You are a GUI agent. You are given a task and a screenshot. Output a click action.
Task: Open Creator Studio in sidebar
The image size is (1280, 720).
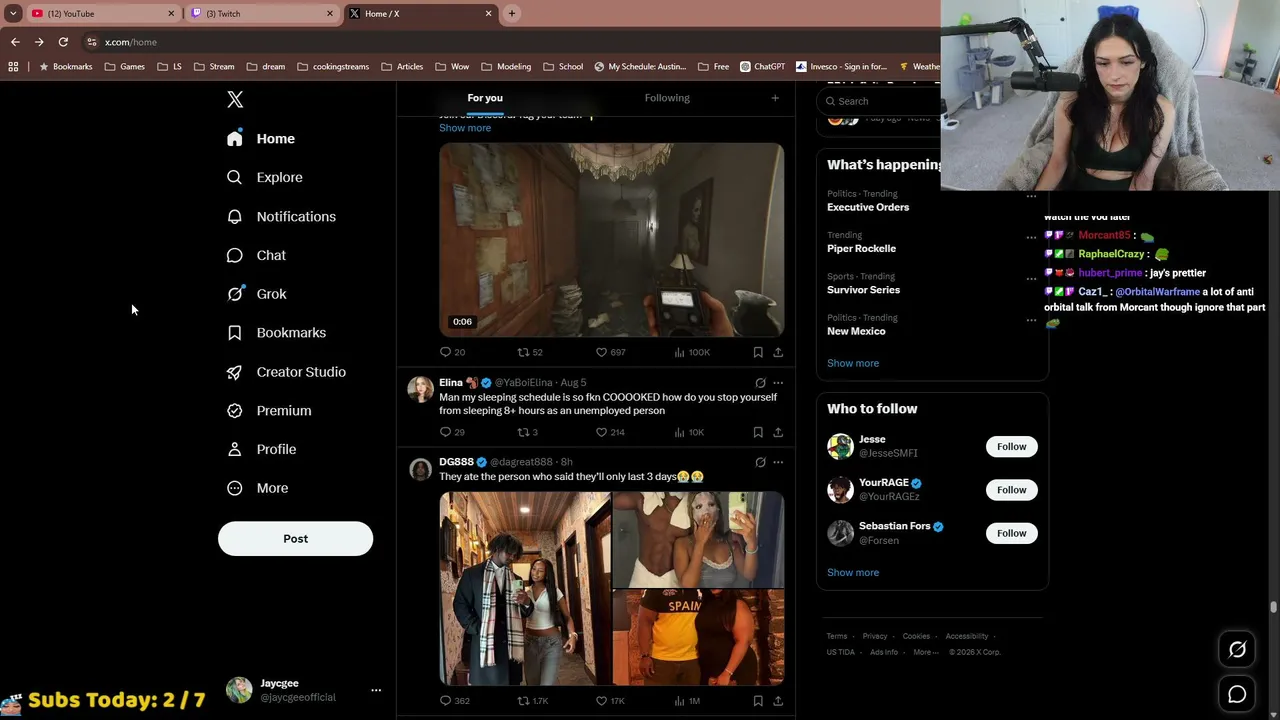coord(286,372)
